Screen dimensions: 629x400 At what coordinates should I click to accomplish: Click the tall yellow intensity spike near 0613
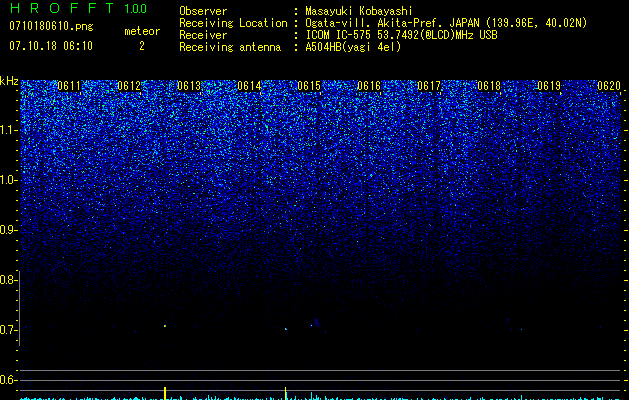[165, 393]
